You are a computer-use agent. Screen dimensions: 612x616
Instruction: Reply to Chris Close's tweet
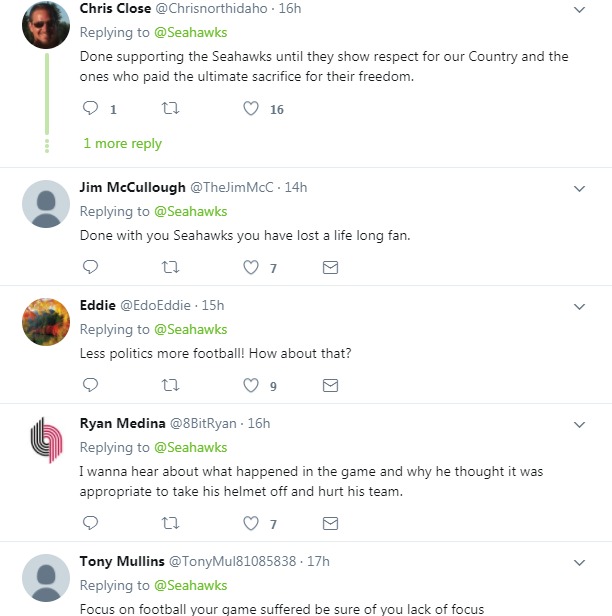(x=90, y=109)
